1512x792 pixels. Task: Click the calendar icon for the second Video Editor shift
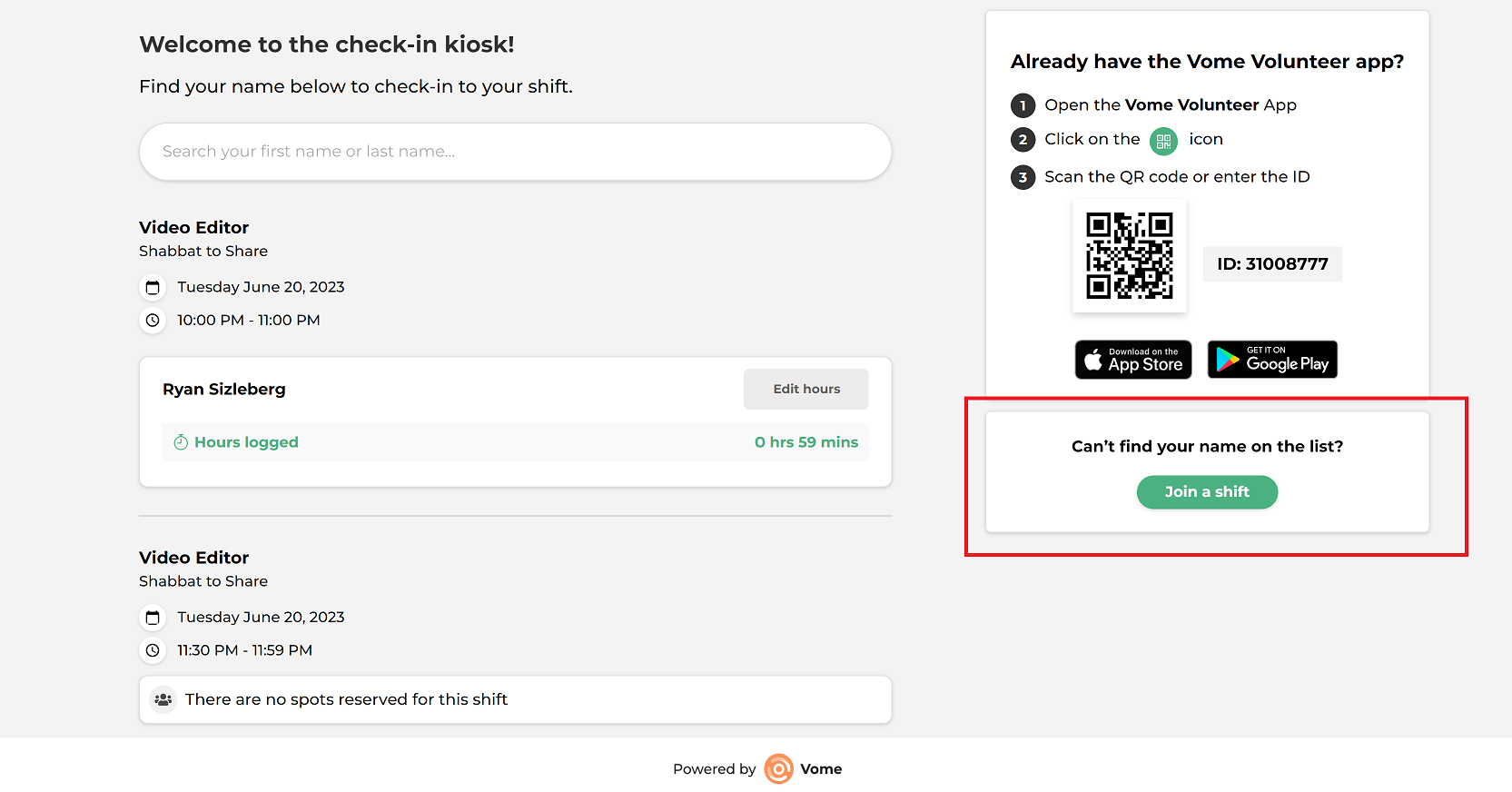pyautogui.click(x=153, y=618)
